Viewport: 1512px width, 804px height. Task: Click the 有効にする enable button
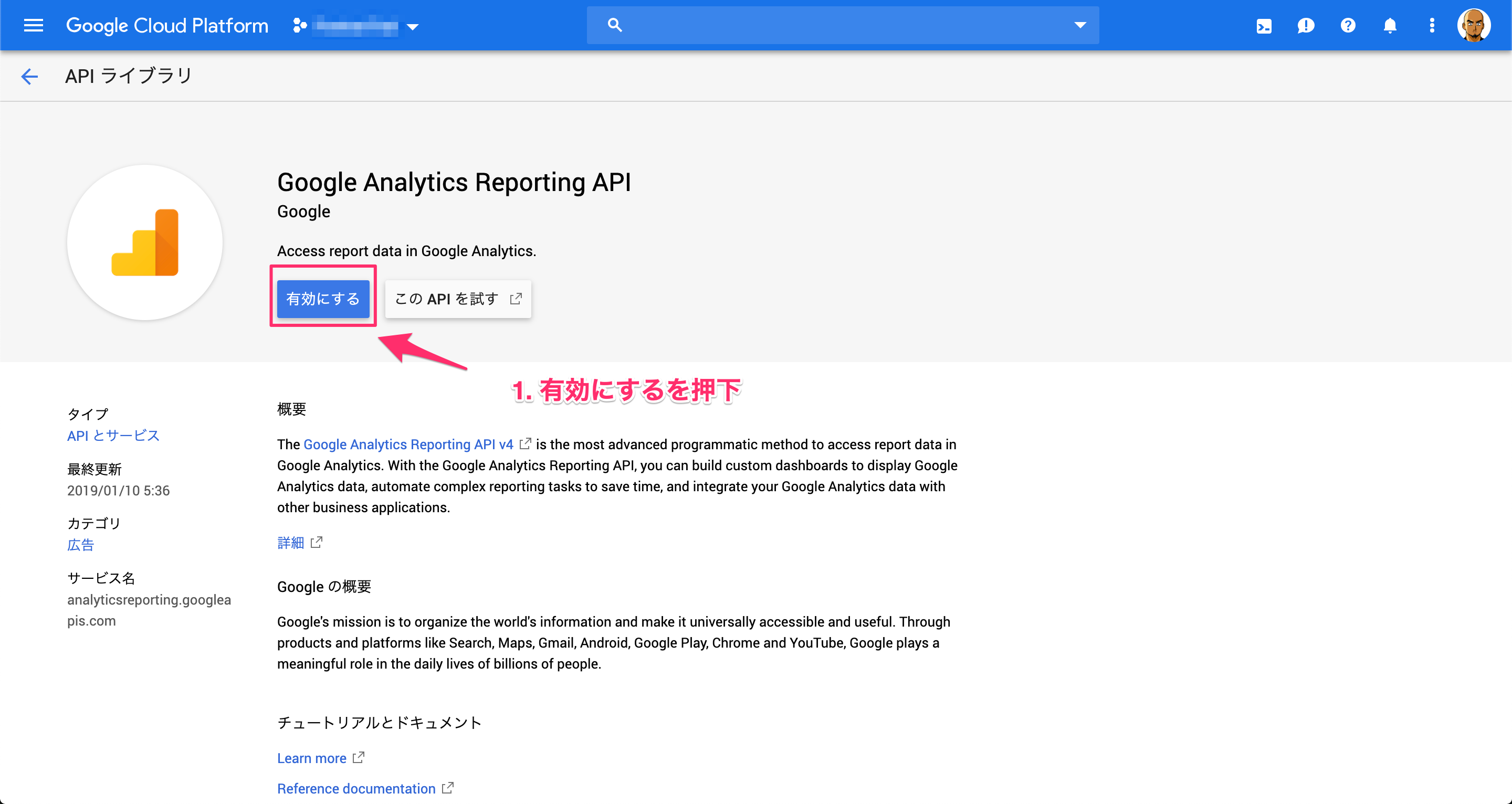[x=323, y=299]
